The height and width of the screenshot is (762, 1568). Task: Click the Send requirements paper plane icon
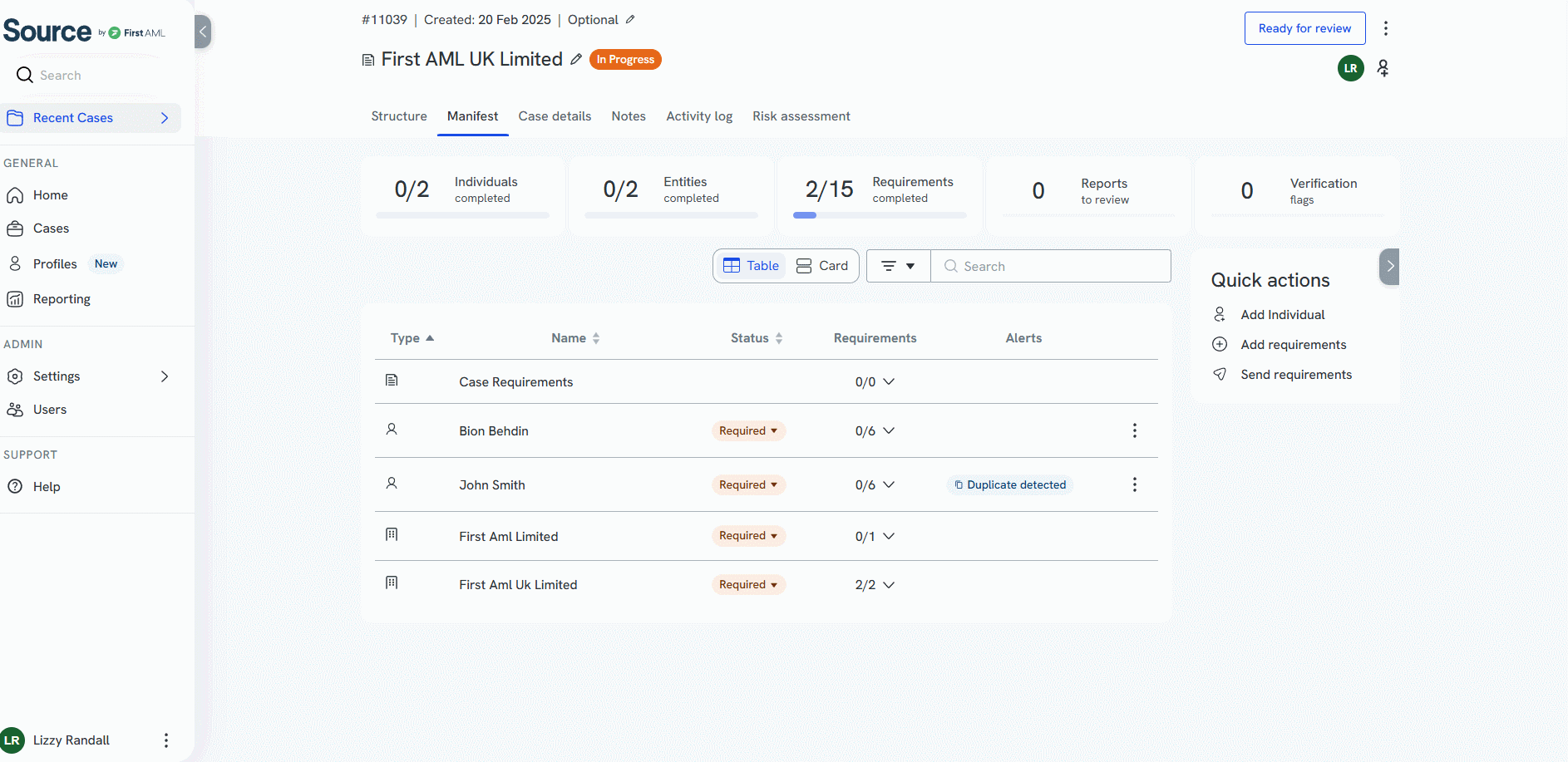[1220, 374]
